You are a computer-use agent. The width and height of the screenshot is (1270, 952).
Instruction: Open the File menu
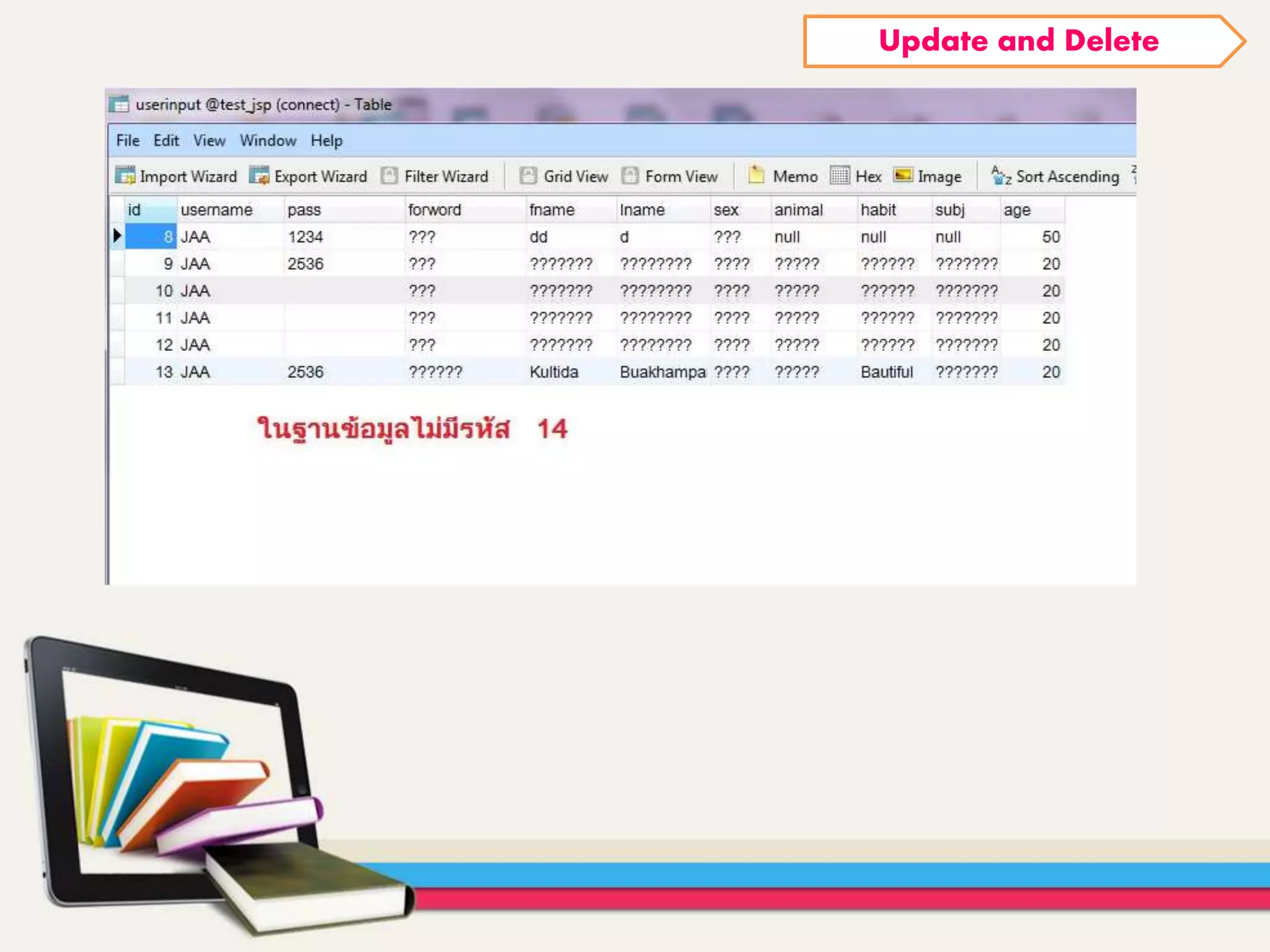128,141
